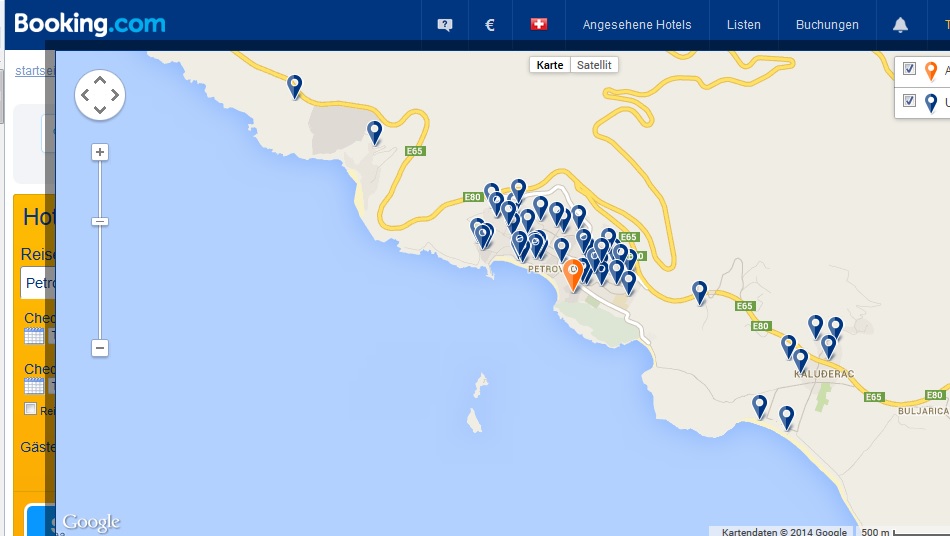Open Angesehene Hotels in header

(637, 25)
